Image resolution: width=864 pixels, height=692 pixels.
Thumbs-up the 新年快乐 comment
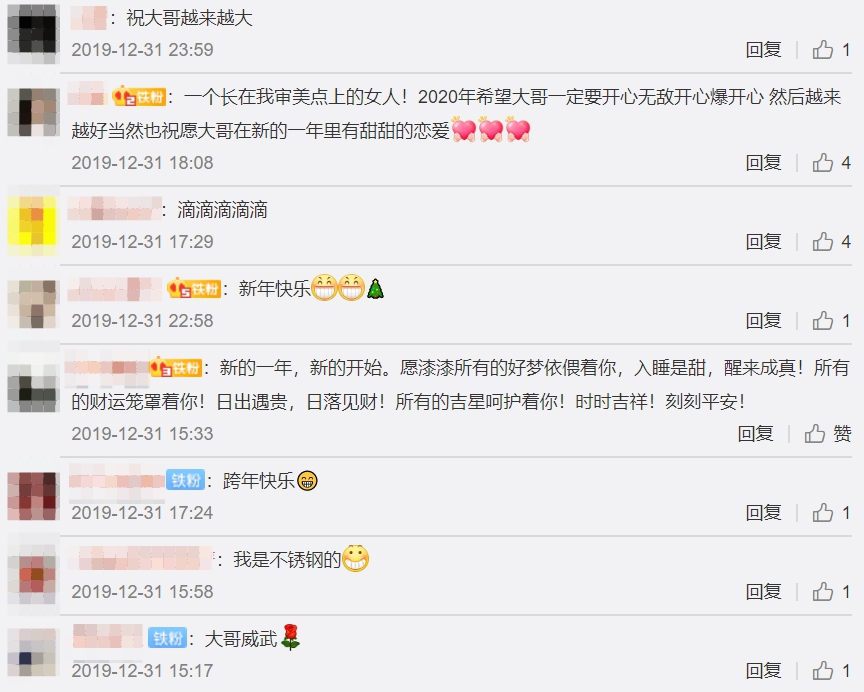(x=831, y=321)
